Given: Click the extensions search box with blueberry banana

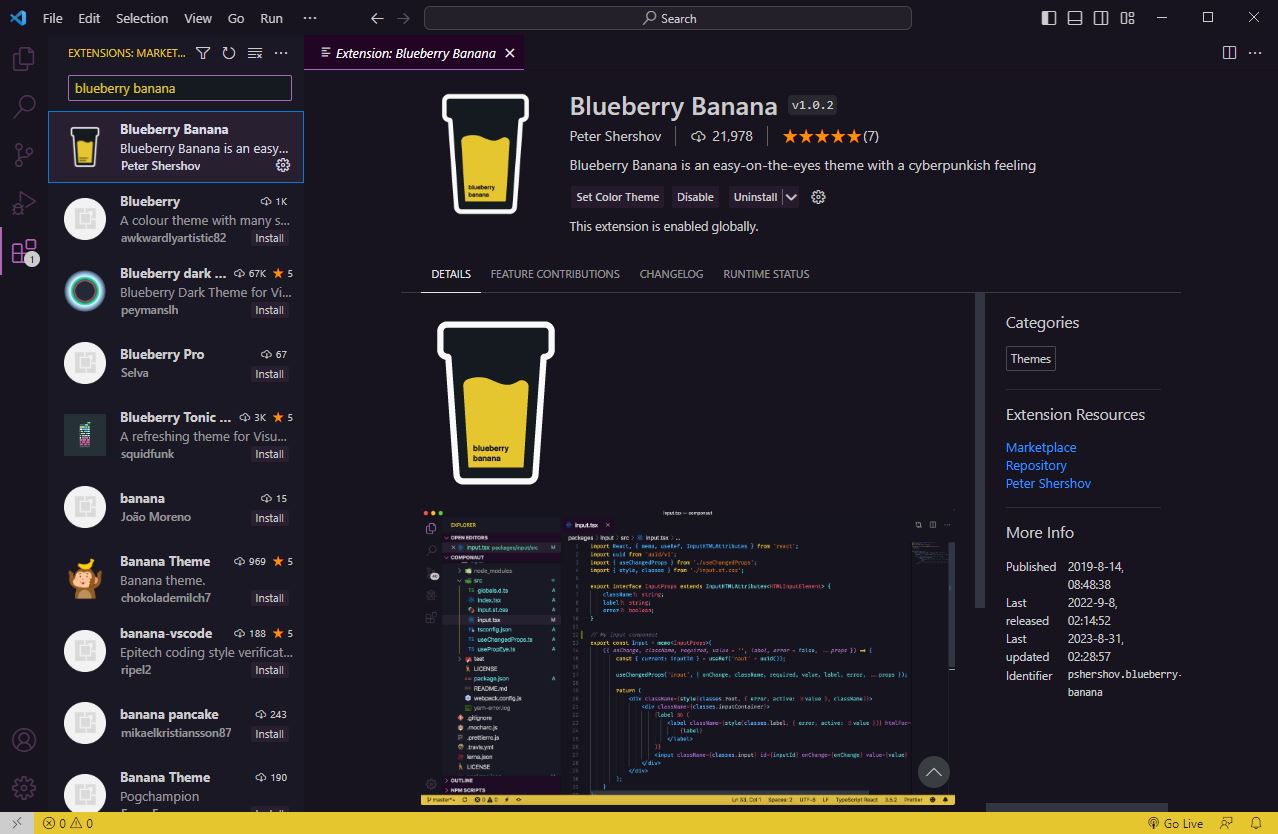Looking at the screenshot, I should pyautogui.click(x=180, y=88).
